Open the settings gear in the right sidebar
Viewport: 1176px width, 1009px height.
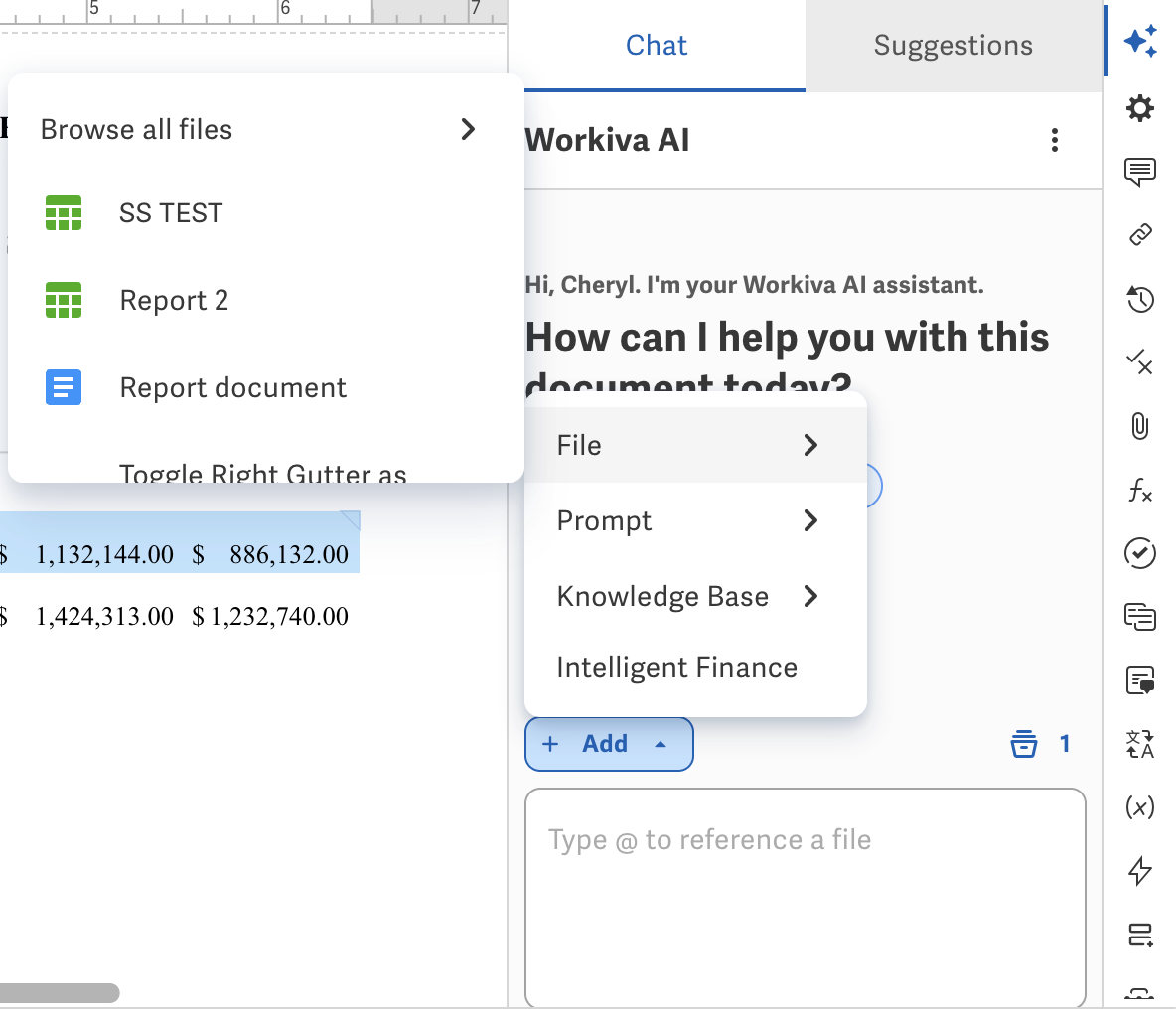point(1140,108)
